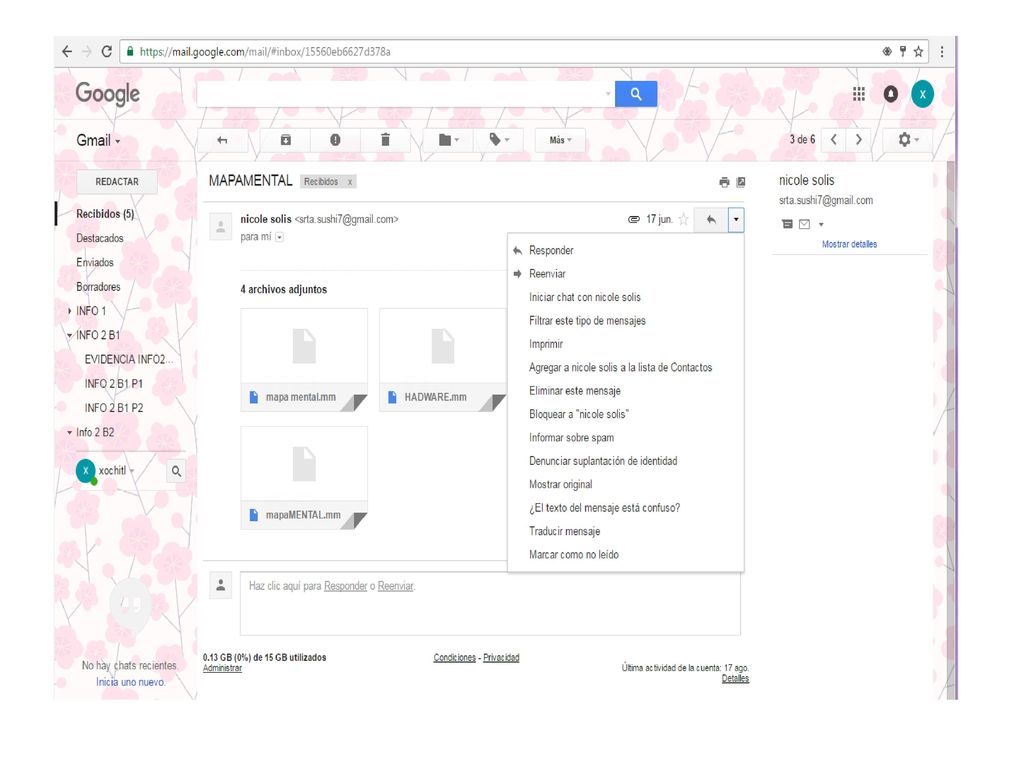This screenshot has height=768, width=1024.
Task: Open the settings gear dropdown
Action: pyautogui.click(x=908, y=140)
